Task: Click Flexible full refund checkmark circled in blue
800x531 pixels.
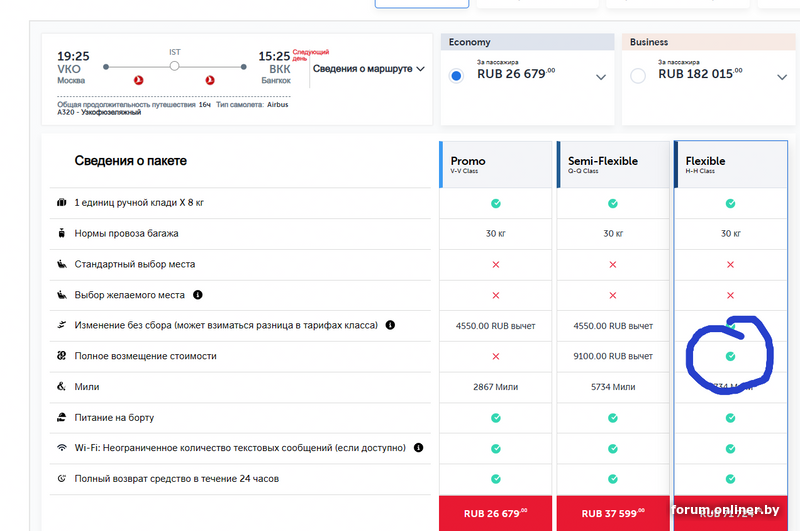Action: 730,356
